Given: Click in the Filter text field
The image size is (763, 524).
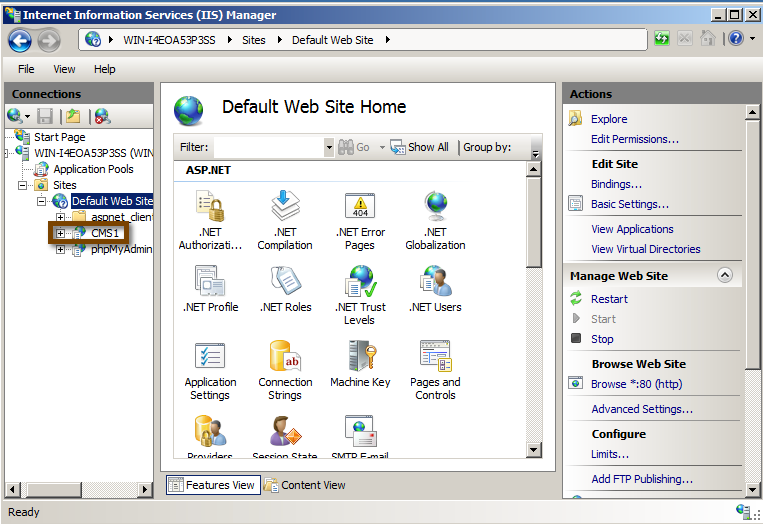Looking at the screenshot, I should [x=269, y=147].
